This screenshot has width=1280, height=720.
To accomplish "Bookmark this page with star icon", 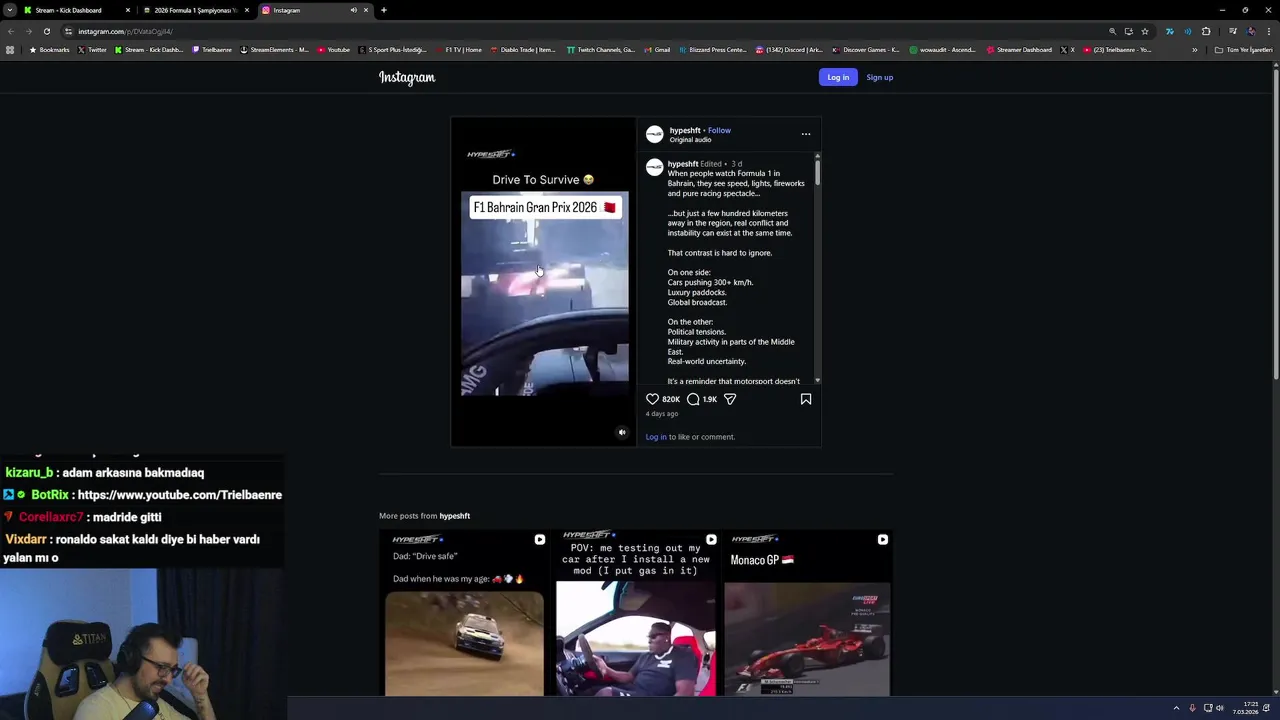I will pyautogui.click(x=1145, y=31).
